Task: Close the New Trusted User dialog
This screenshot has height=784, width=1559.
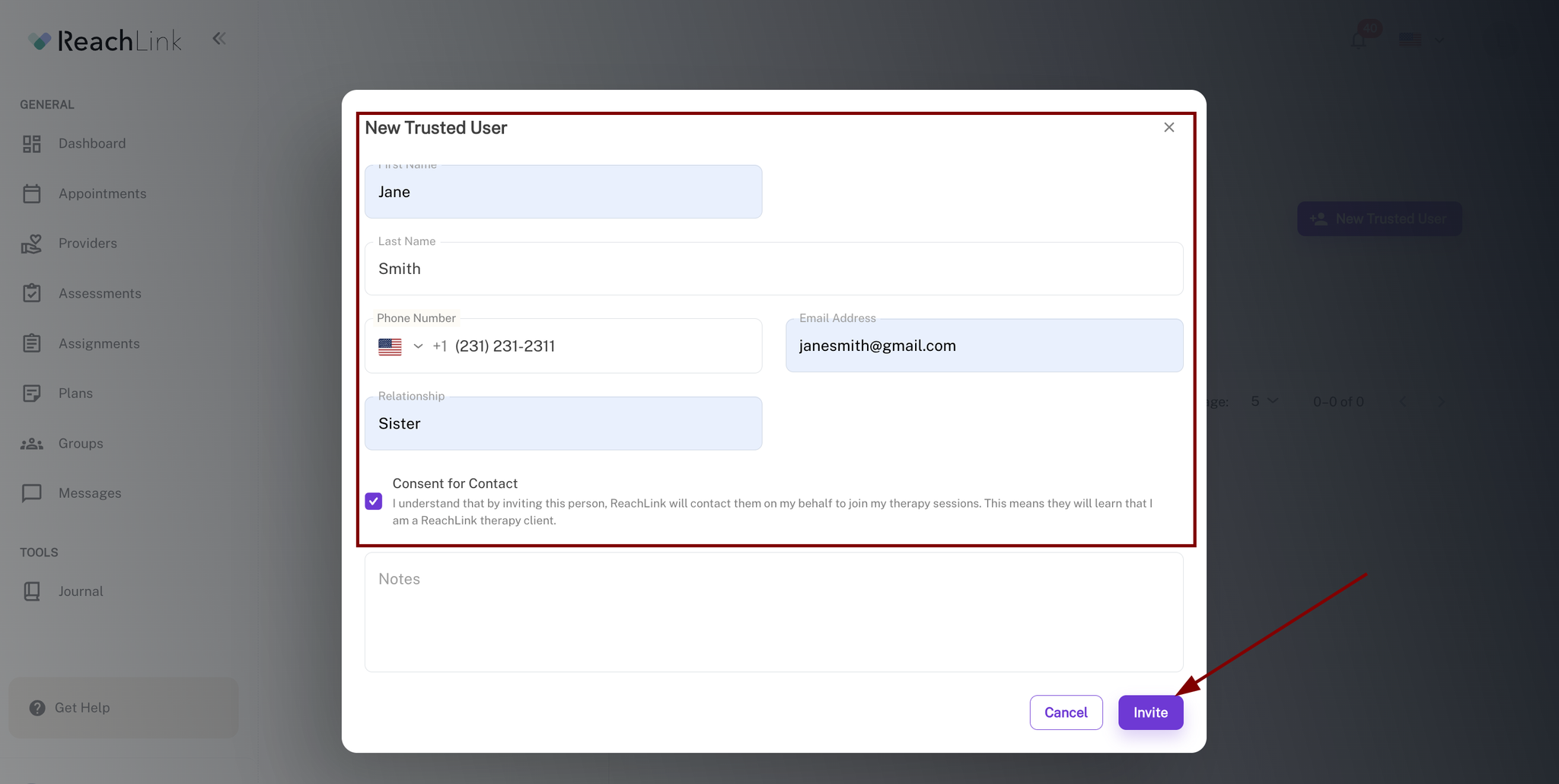Action: [x=1169, y=127]
